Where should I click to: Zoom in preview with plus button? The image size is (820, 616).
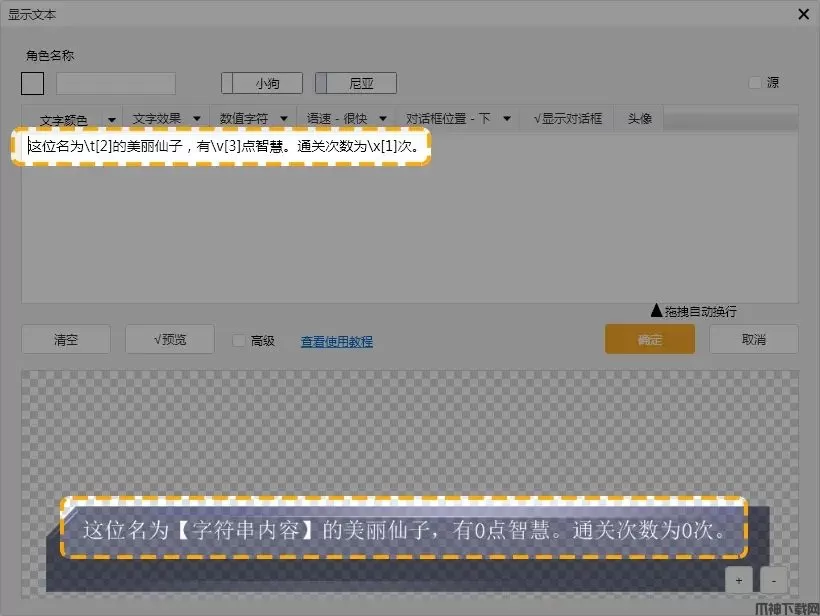coord(739,580)
